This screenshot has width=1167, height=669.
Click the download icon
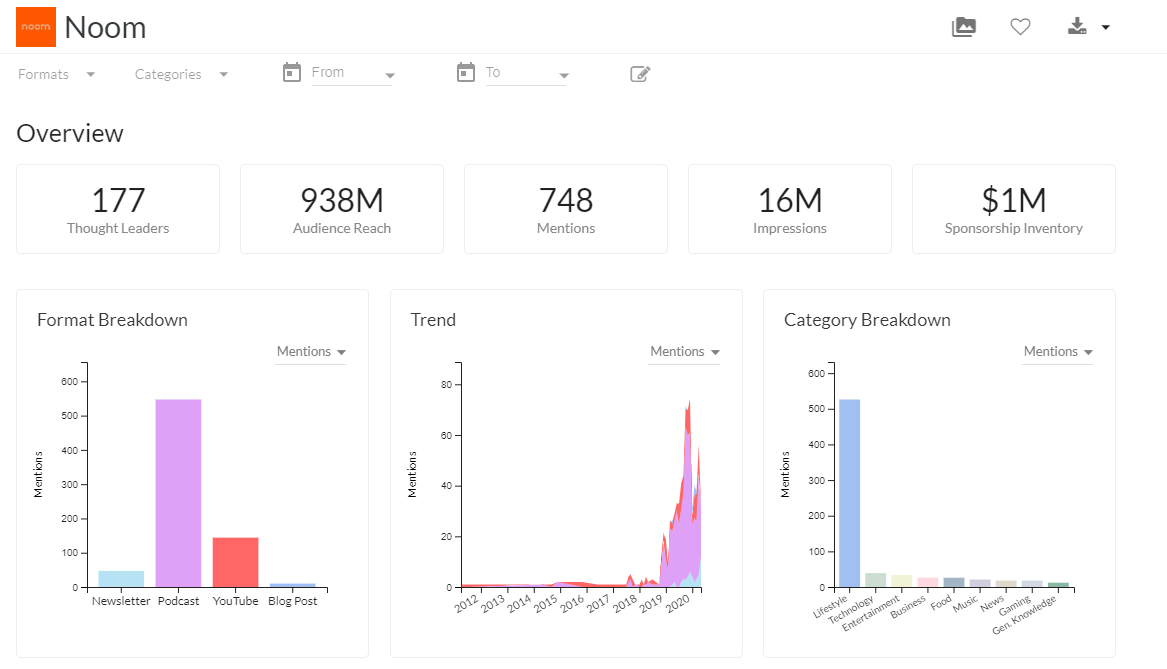click(x=1077, y=27)
